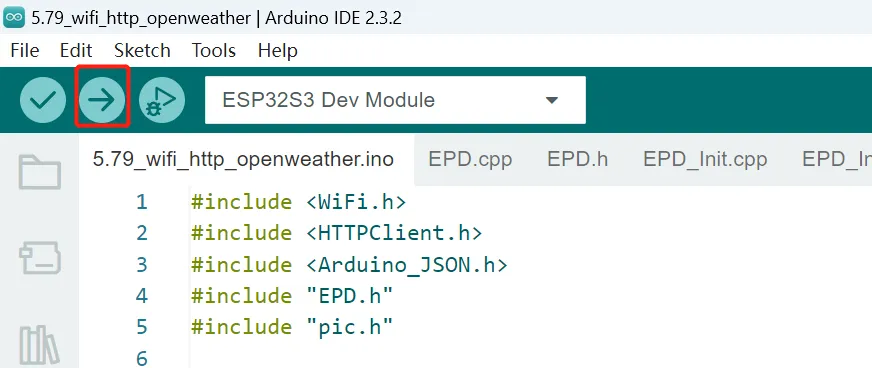Click line number 3 in the gutter
The image size is (872, 368).
(x=142, y=265)
